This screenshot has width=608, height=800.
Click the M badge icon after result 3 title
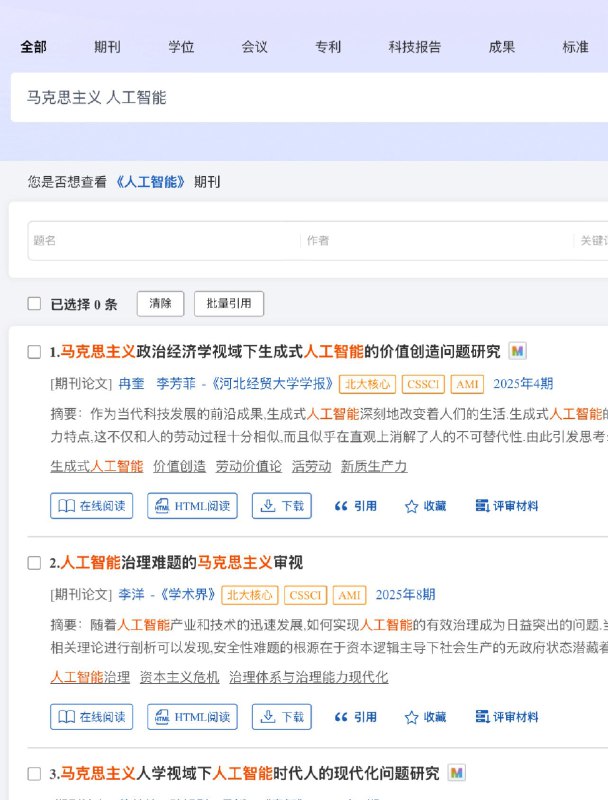click(457, 772)
